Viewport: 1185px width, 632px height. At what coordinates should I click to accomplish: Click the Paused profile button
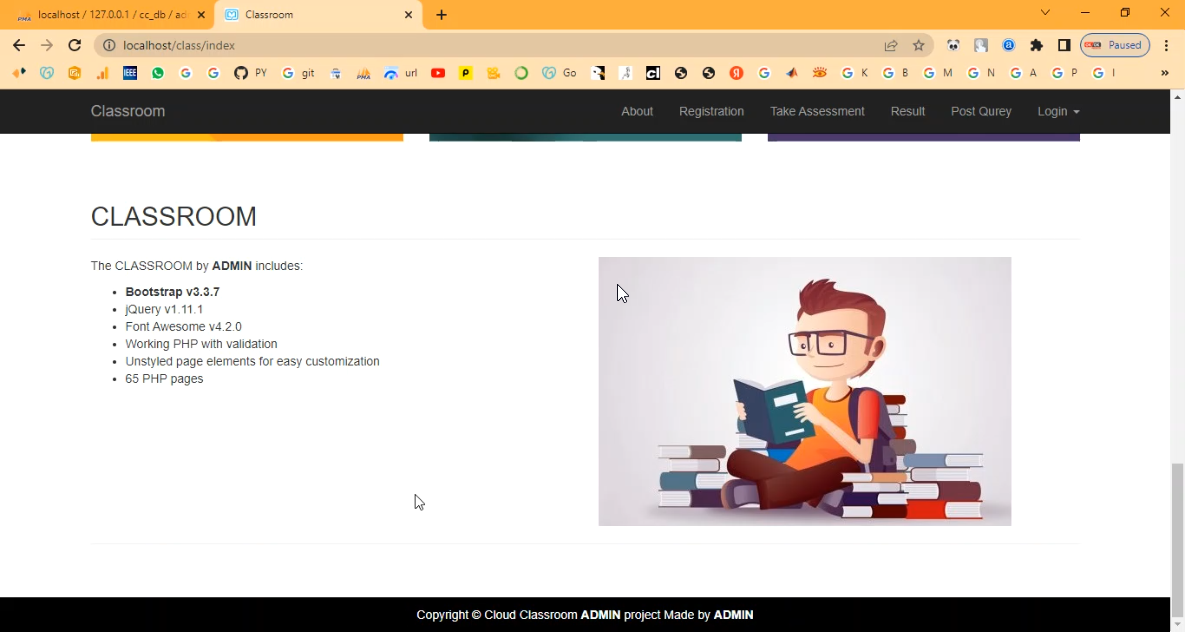point(1114,45)
